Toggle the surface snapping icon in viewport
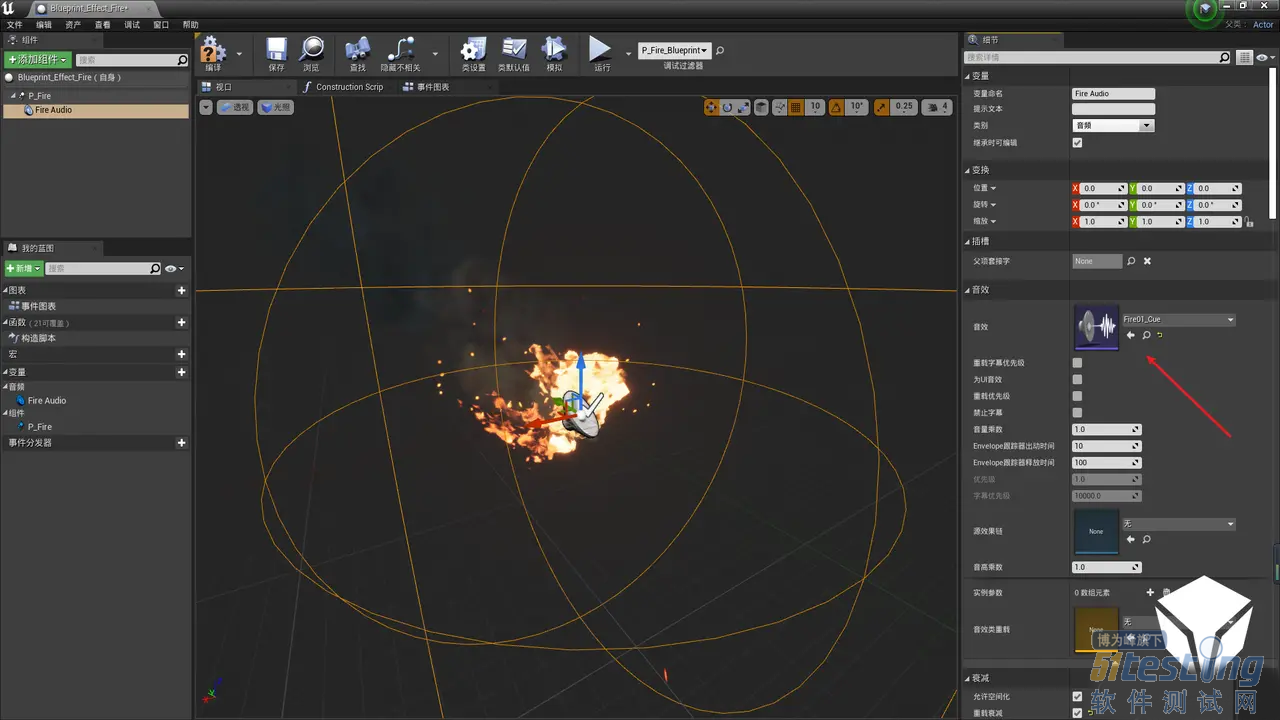Screen dimensions: 1280x720 (780, 107)
